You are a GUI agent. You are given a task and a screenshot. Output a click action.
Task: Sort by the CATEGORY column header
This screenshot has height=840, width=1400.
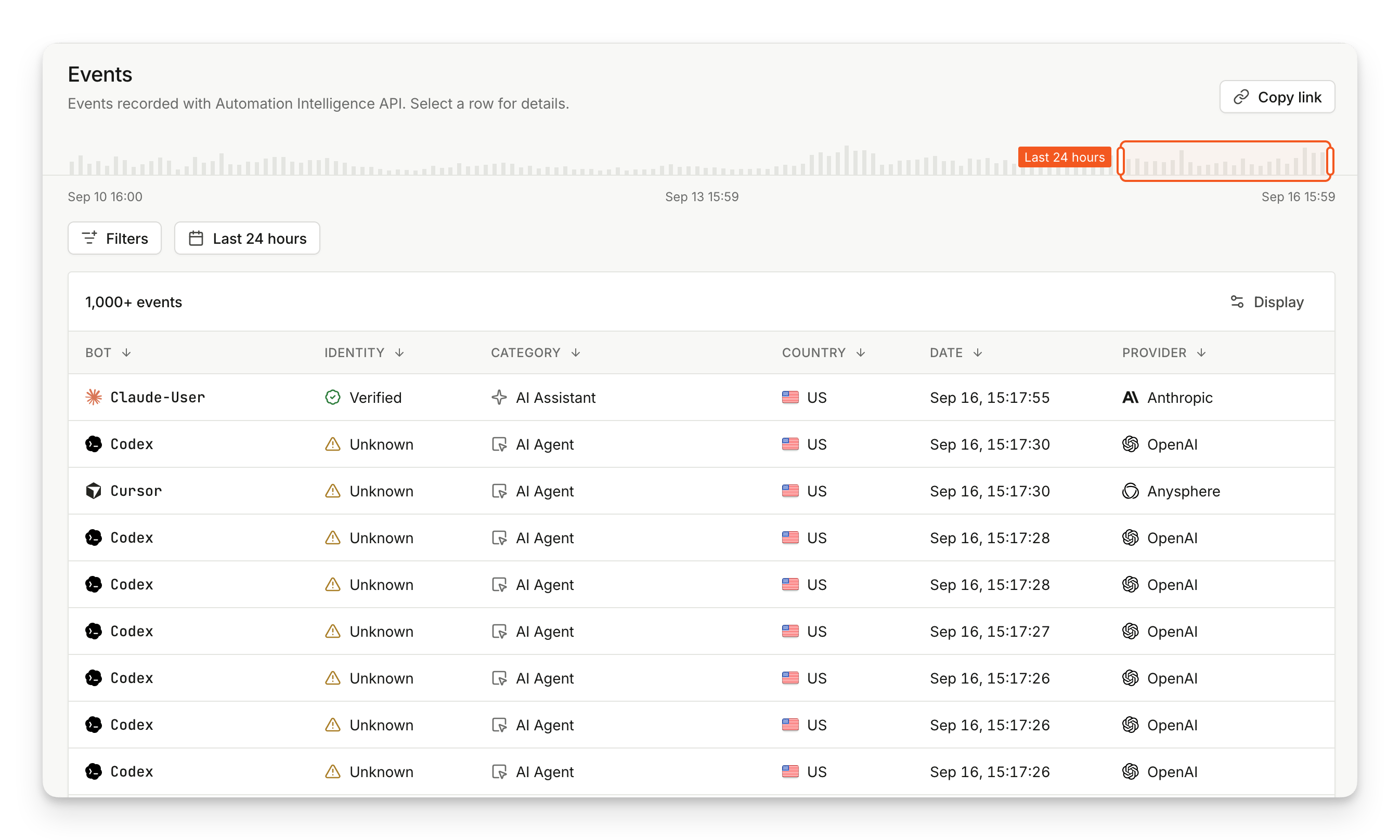coord(536,352)
